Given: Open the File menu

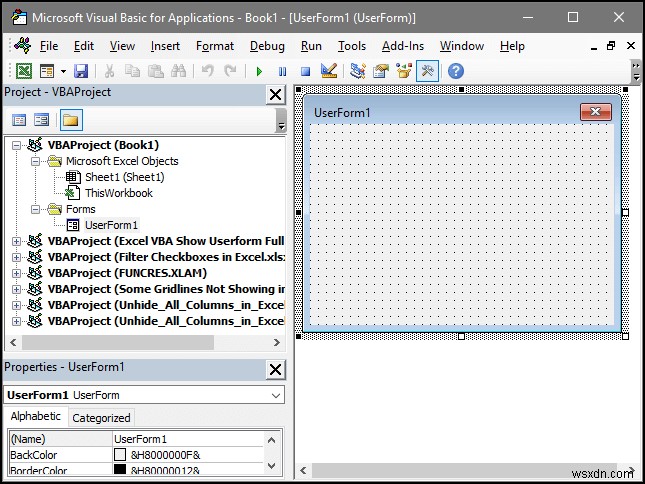Looking at the screenshot, I should (49, 46).
